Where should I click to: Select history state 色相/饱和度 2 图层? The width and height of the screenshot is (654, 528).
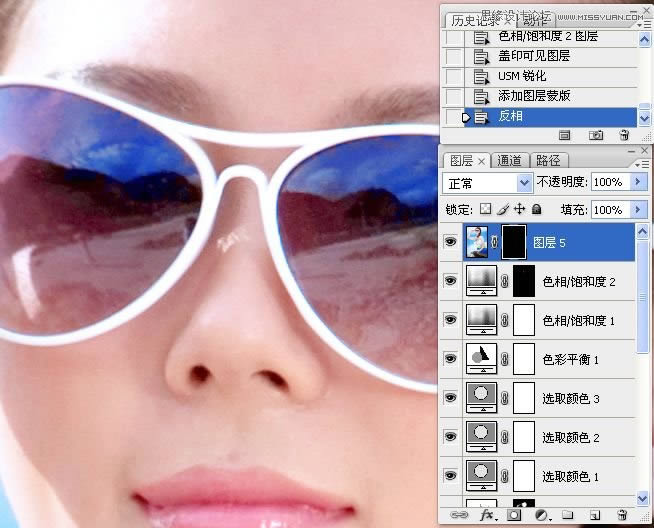[551, 38]
